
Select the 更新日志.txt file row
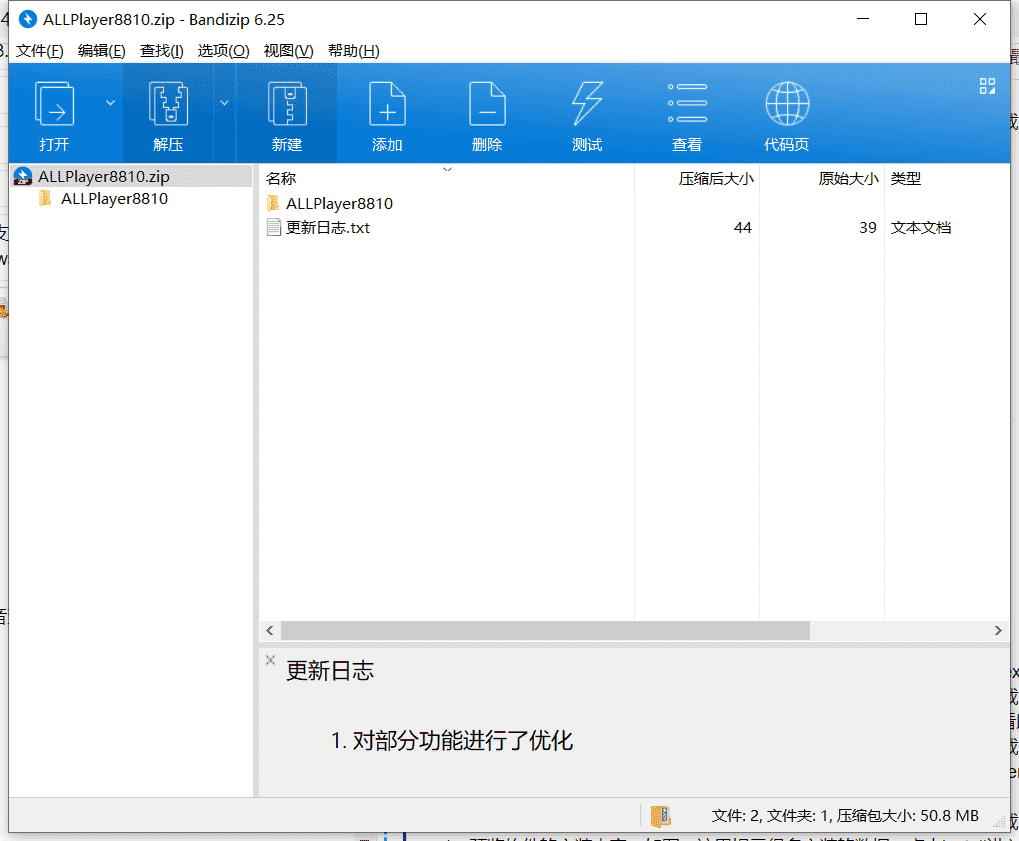pyautogui.click(x=328, y=227)
